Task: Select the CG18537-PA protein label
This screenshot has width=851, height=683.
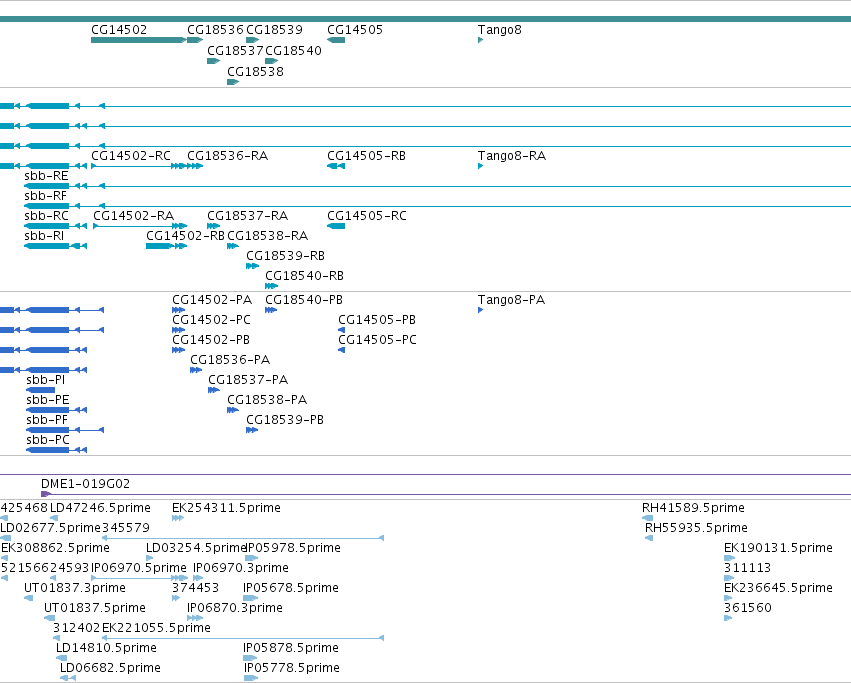Action: (248, 380)
